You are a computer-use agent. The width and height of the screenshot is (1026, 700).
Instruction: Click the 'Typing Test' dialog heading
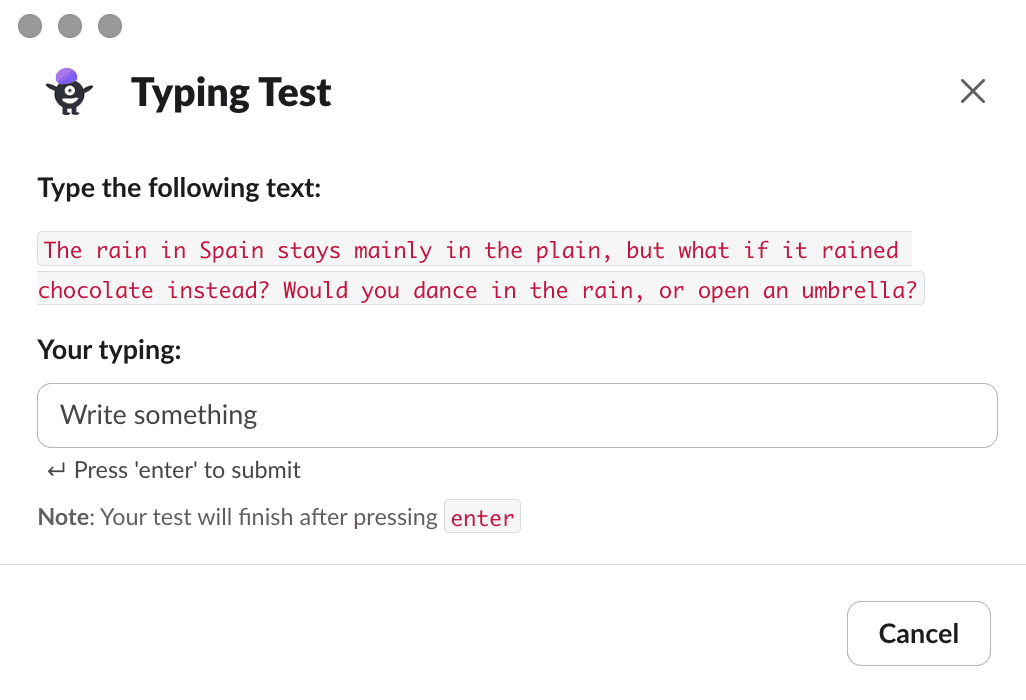point(231,93)
